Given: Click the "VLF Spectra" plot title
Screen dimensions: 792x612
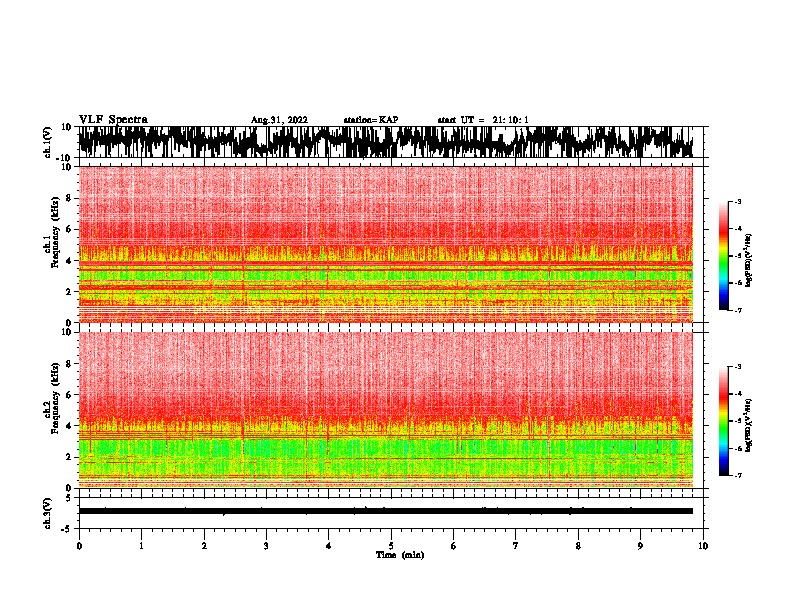Looking at the screenshot, I should 113,120.
